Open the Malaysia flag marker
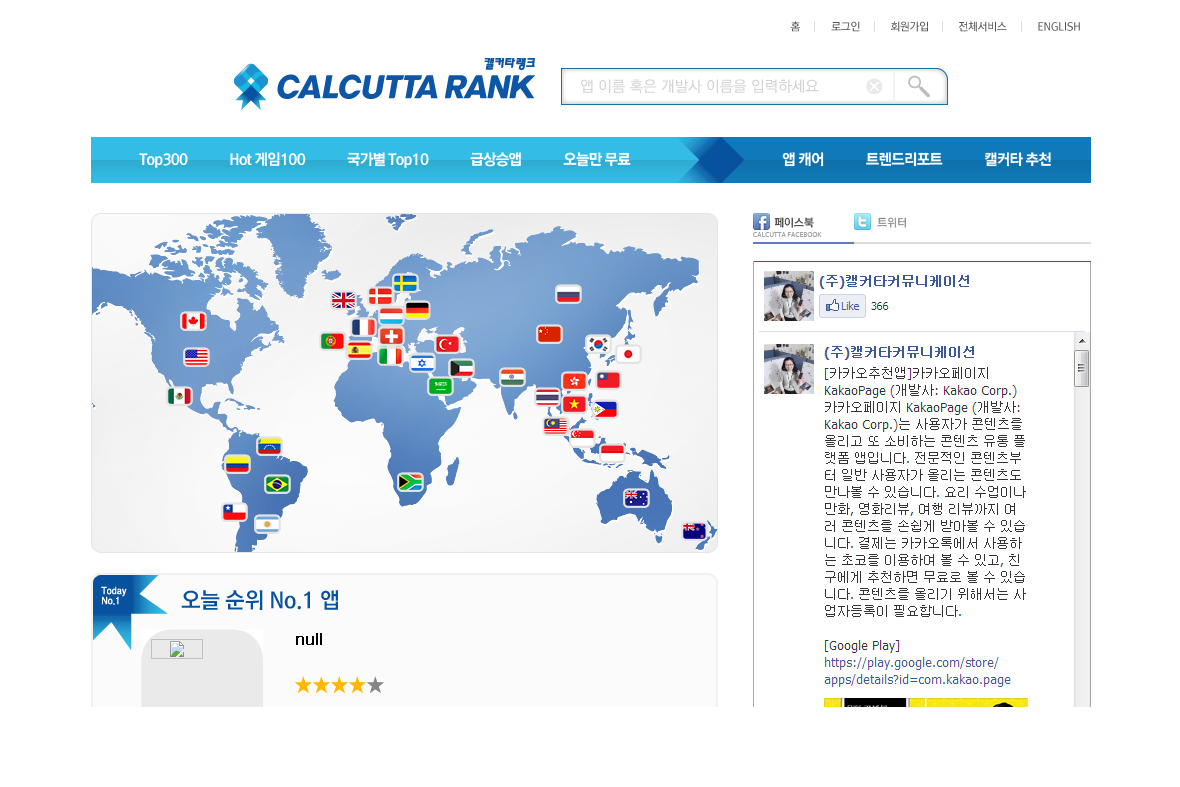Screen dimensions: 1180x787 tap(555, 426)
